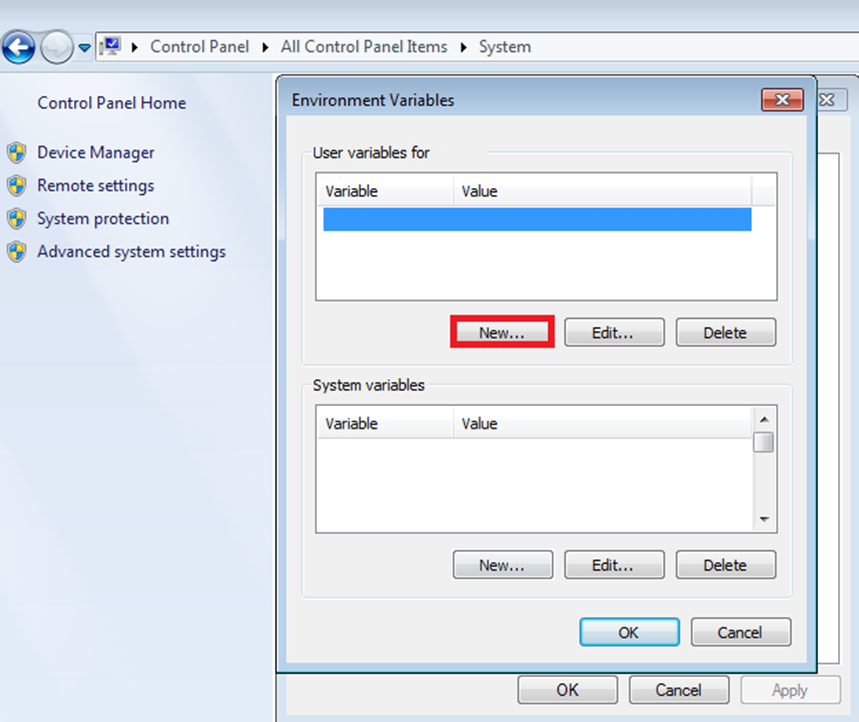
Task: Open the Control Panel Home link
Action: 111,103
